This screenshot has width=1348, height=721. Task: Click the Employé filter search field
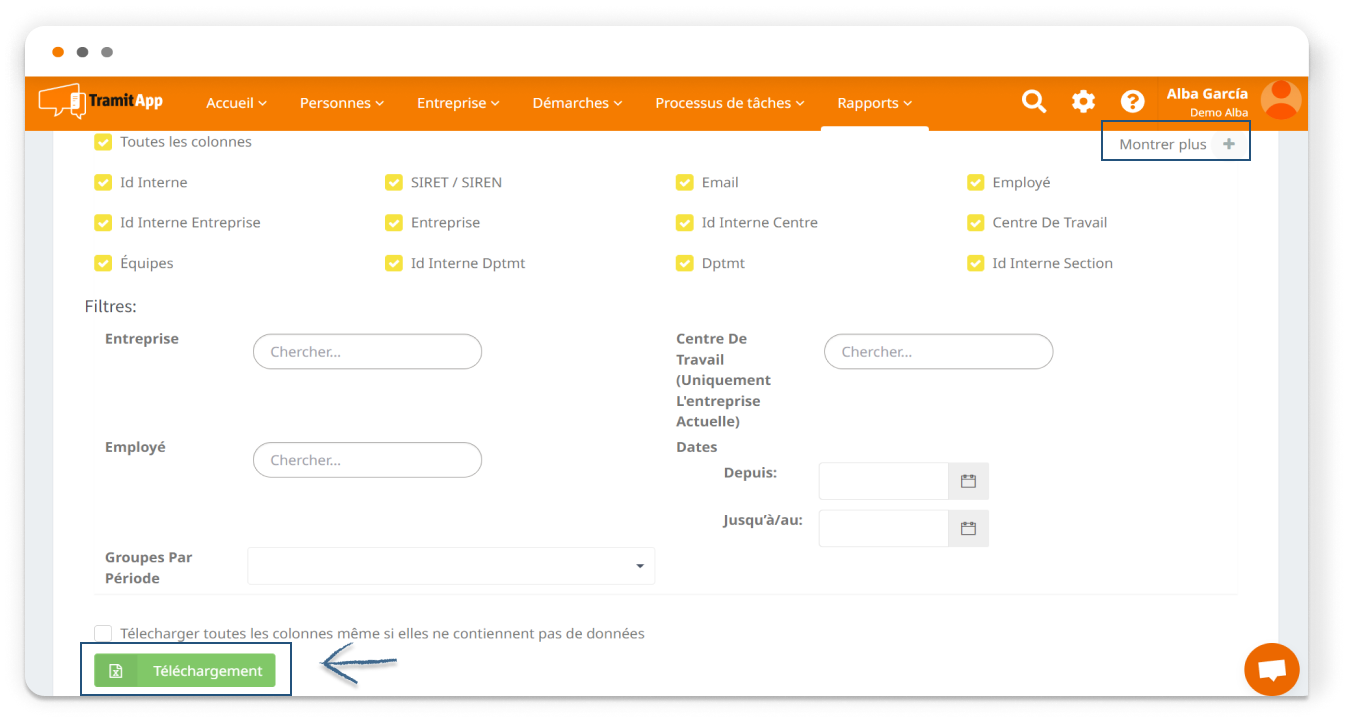(x=367, y=460)
